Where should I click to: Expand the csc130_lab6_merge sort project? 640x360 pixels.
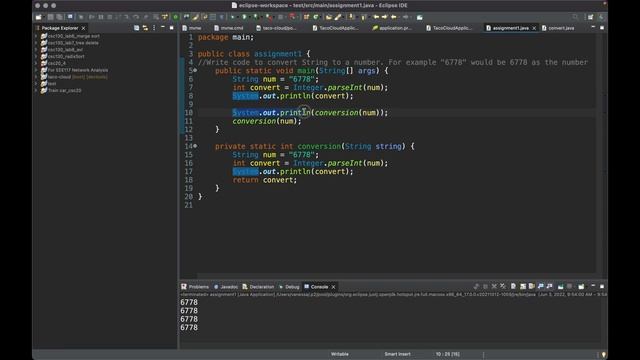[36, 36]
